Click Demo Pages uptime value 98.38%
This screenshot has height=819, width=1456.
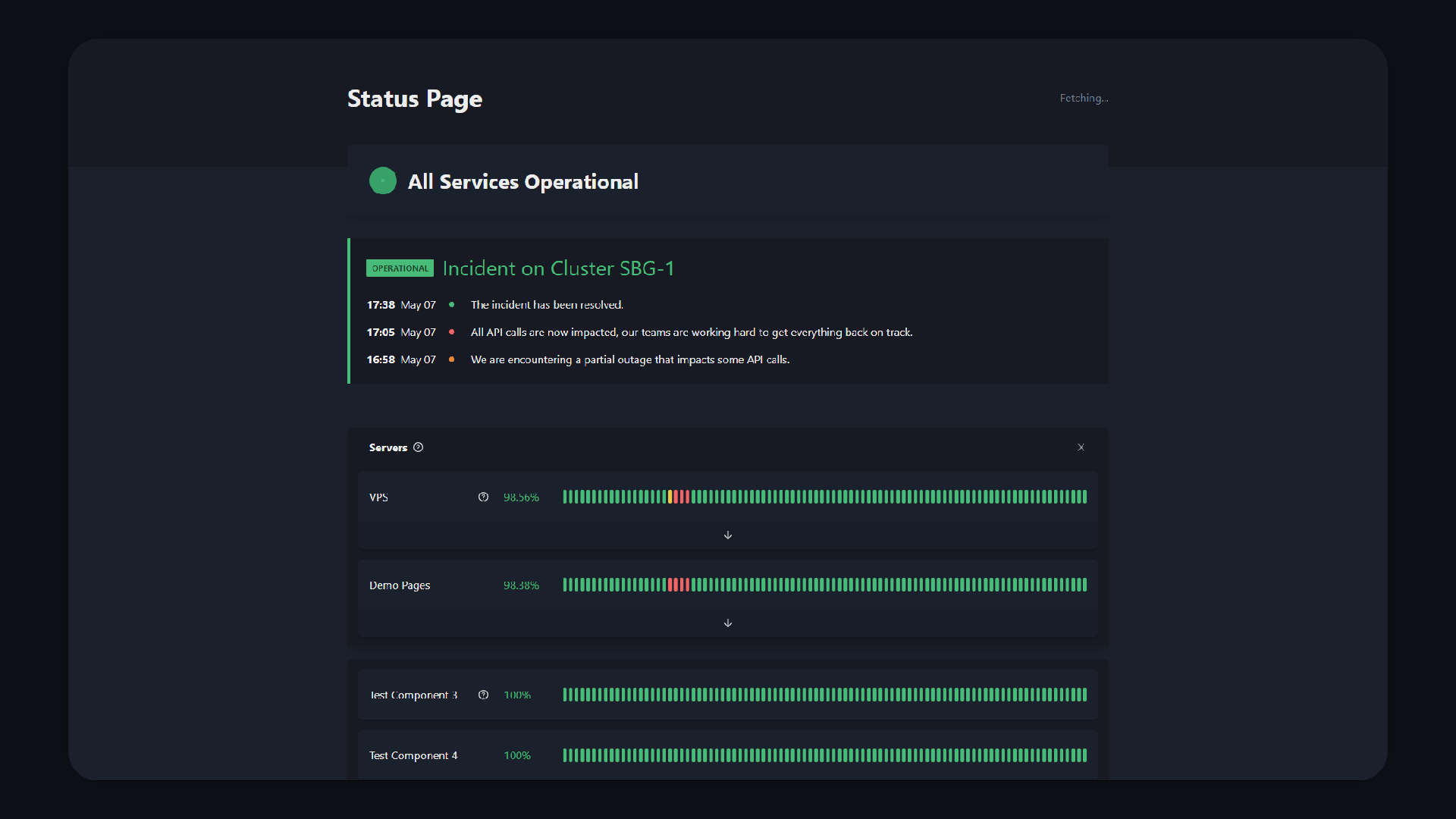521,585
